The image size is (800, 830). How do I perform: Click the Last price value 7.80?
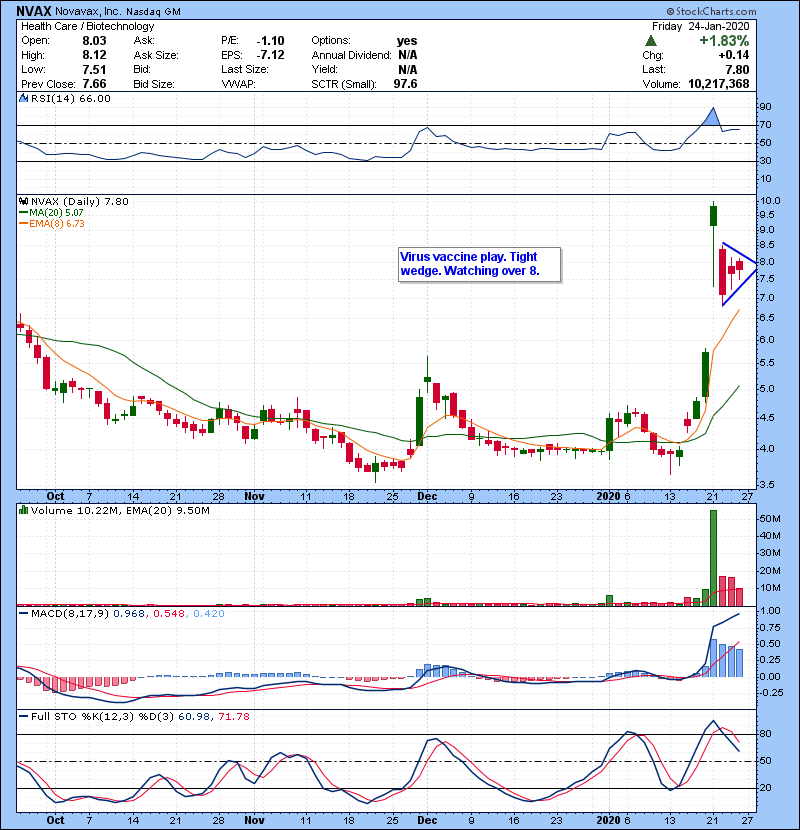[x=738, y=69]
